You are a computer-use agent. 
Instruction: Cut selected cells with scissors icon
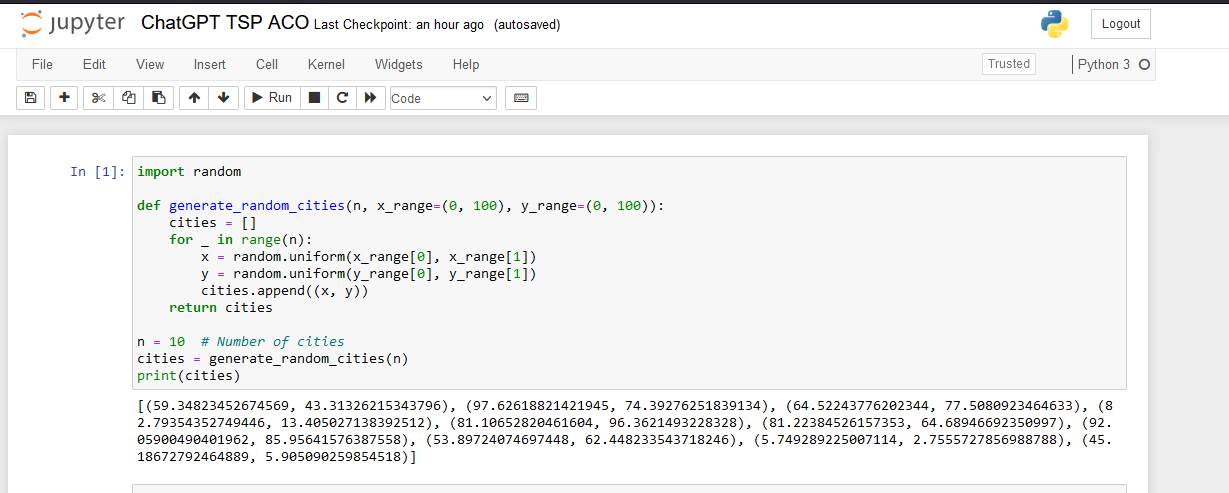(98, 98)
